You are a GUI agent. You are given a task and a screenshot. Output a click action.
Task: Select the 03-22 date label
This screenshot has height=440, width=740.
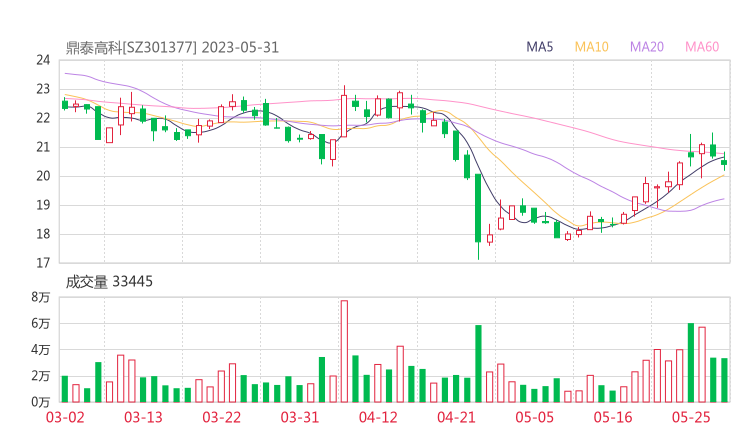[x=222, y=417]
